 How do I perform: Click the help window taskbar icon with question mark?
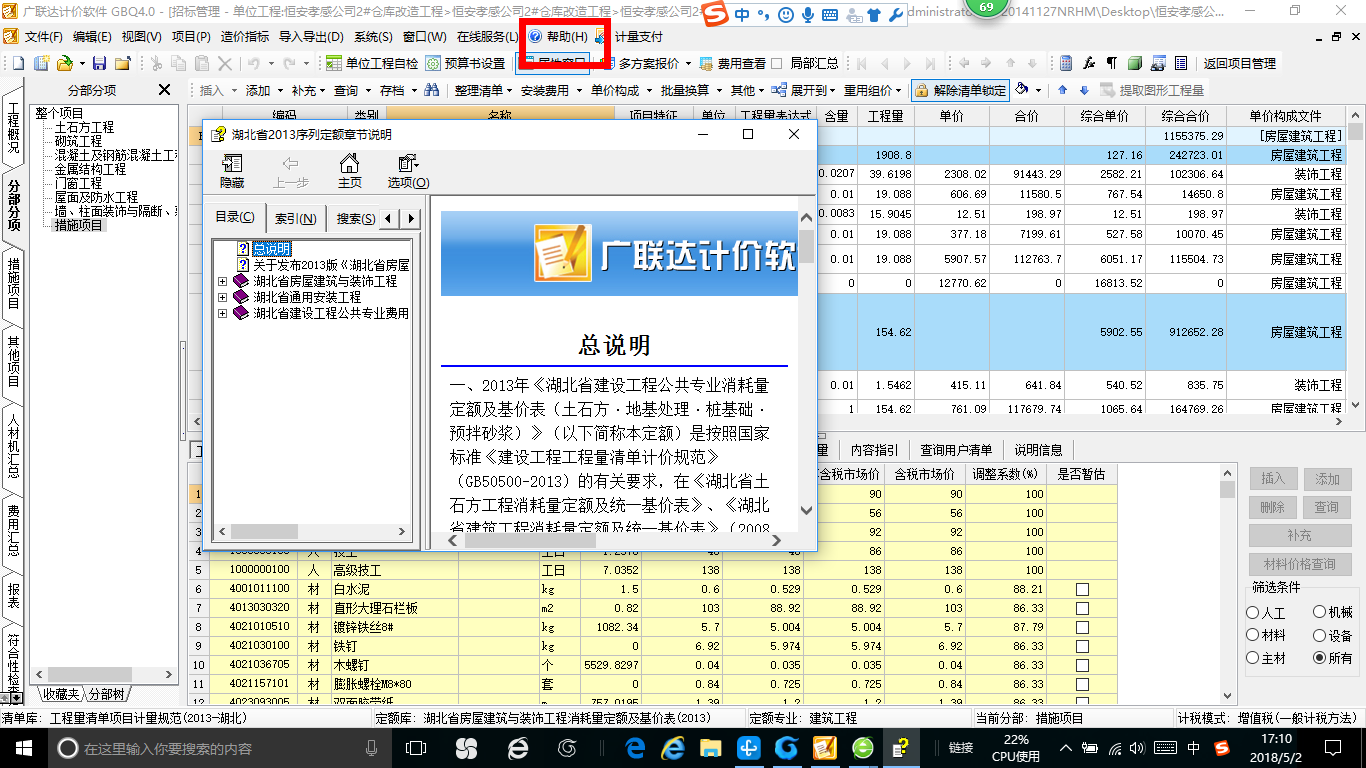point(900,748)
